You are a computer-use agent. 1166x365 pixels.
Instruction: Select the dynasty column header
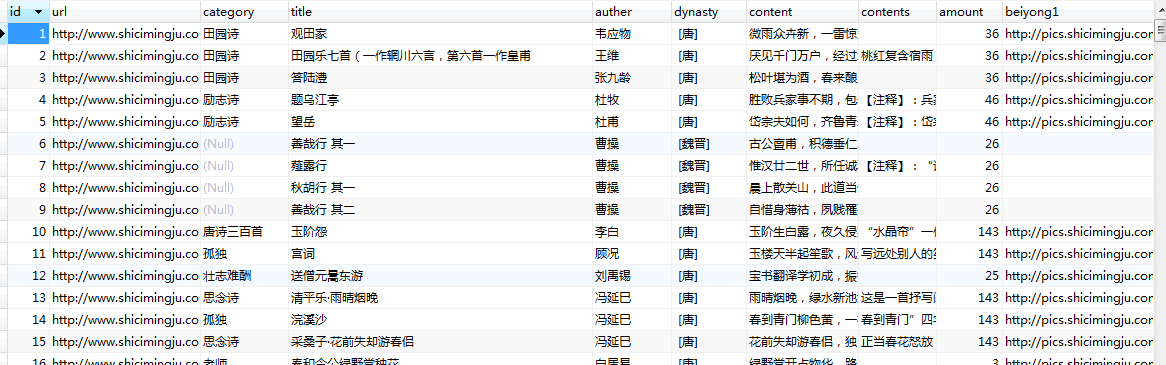[709, 12]
